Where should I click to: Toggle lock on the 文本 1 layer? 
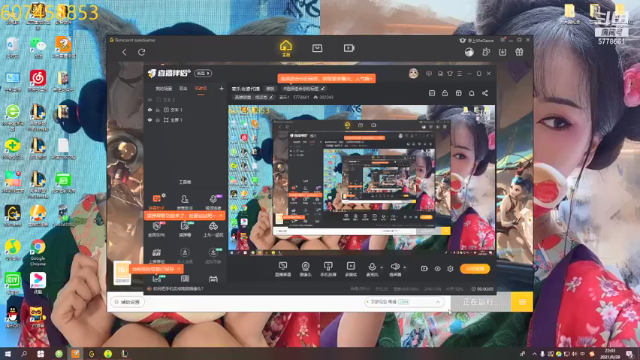tap(158, 110)
